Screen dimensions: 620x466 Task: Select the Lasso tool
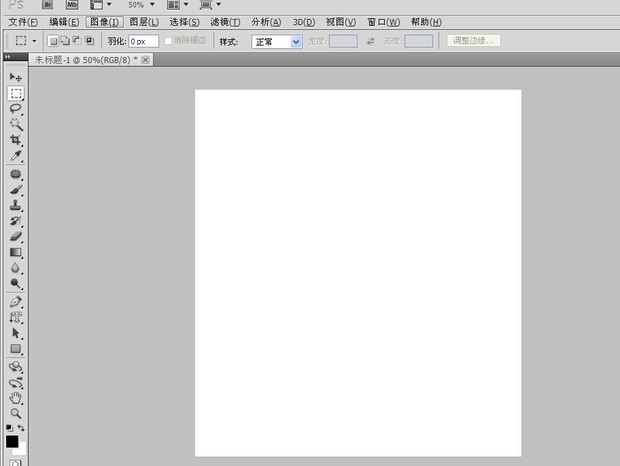coord(15,109)
